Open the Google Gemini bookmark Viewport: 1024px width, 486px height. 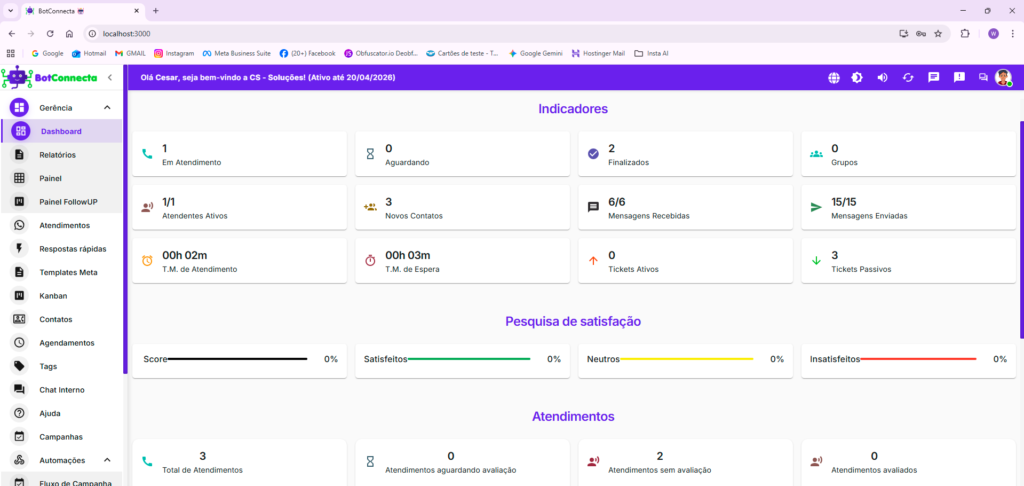pos(536,54)
